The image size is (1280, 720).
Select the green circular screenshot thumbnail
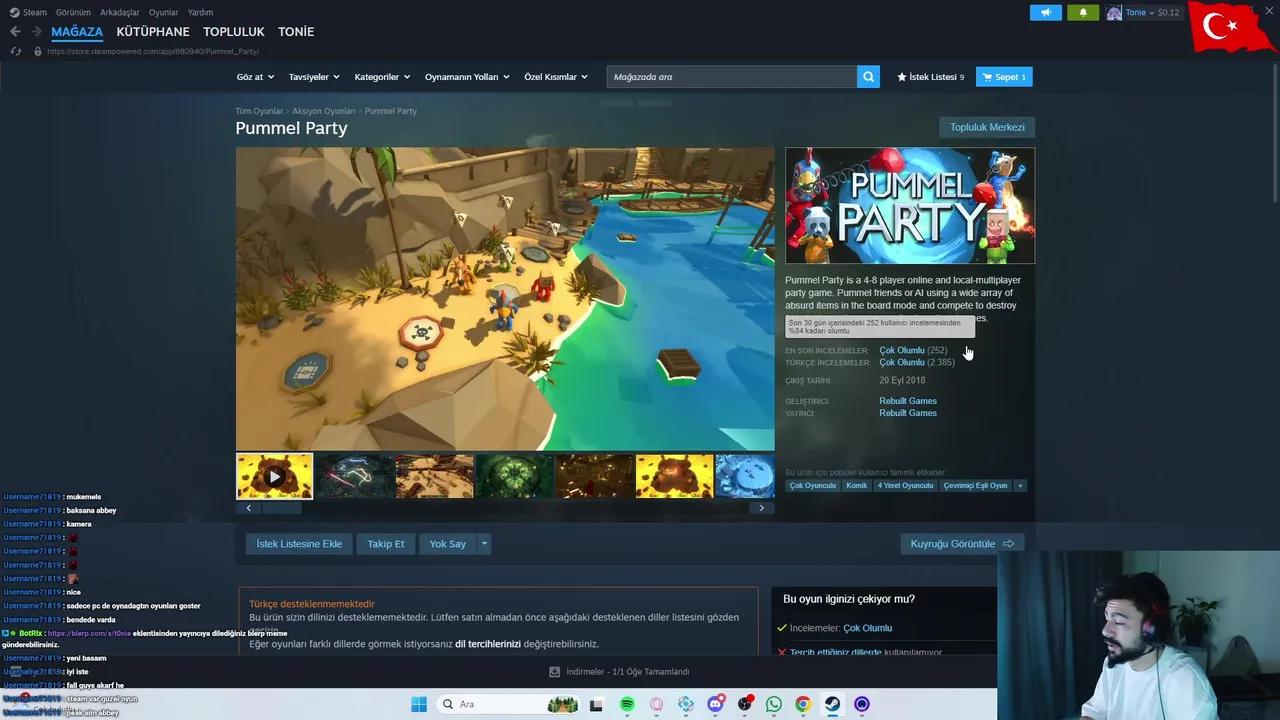514,477
